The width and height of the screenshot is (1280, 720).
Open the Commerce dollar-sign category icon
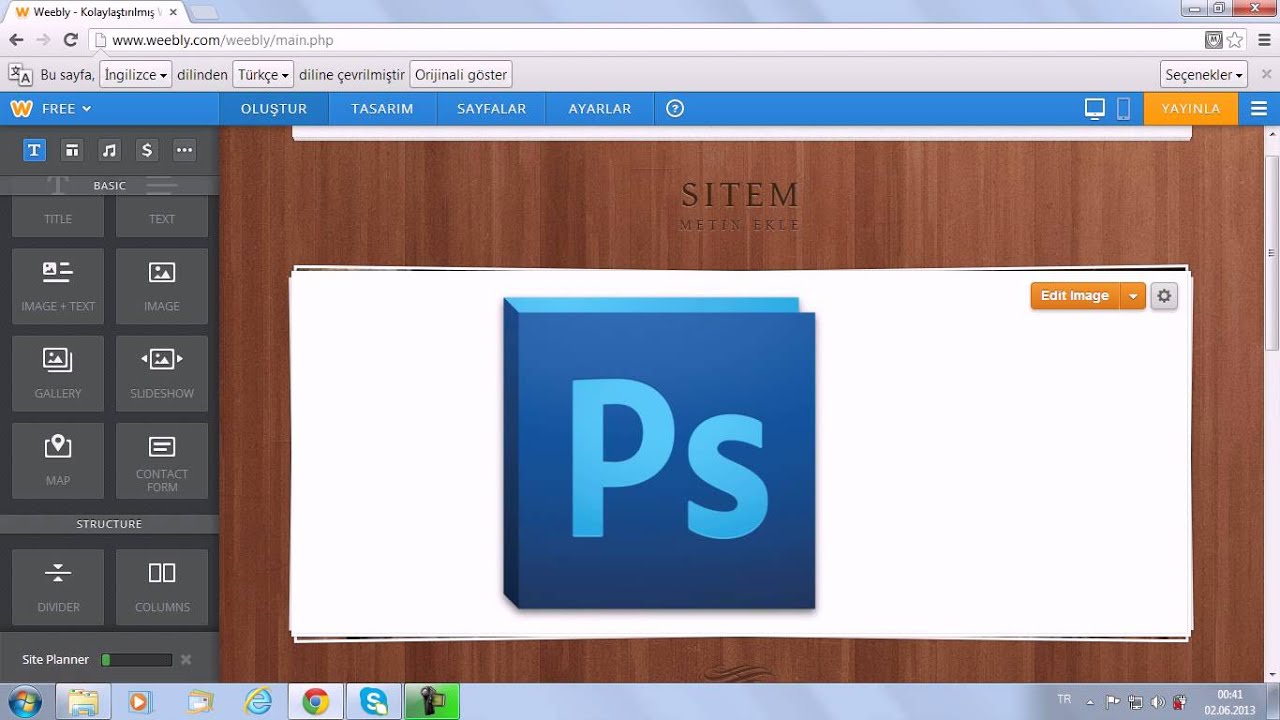[x=147, y=150]
